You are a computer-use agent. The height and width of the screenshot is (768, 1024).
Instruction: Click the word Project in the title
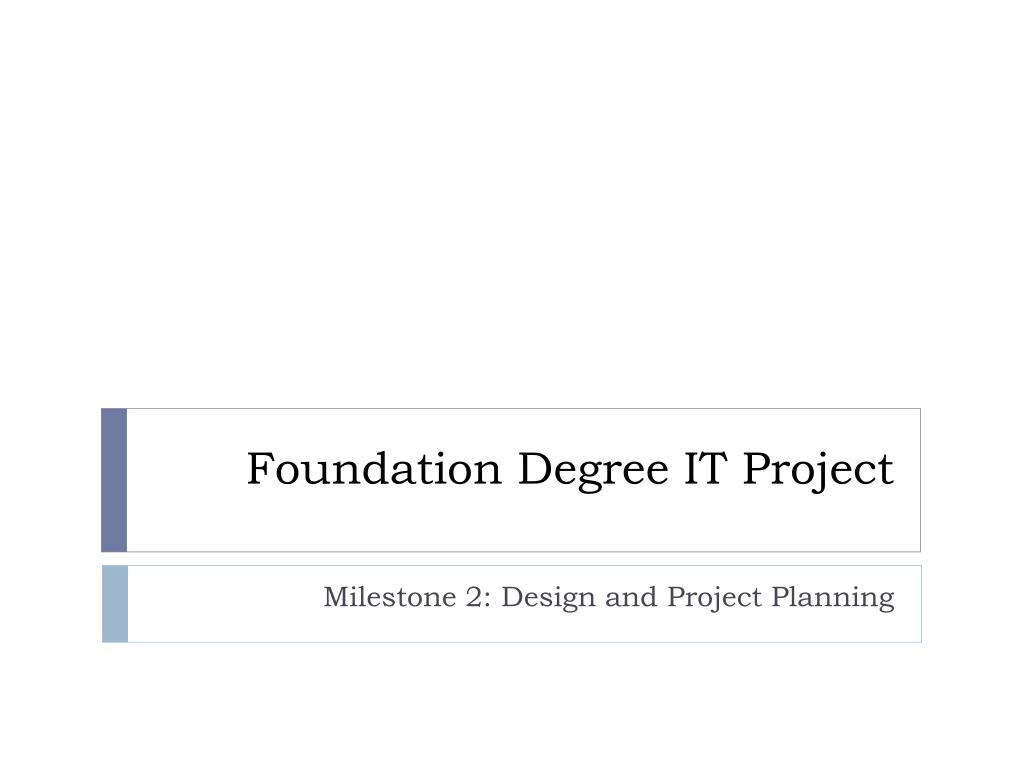point(818,470)
